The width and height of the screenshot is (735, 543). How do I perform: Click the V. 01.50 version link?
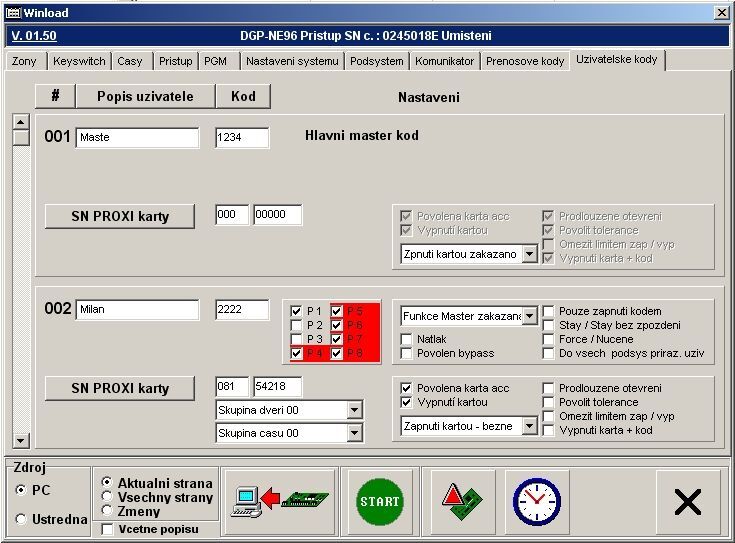(34, 36)
